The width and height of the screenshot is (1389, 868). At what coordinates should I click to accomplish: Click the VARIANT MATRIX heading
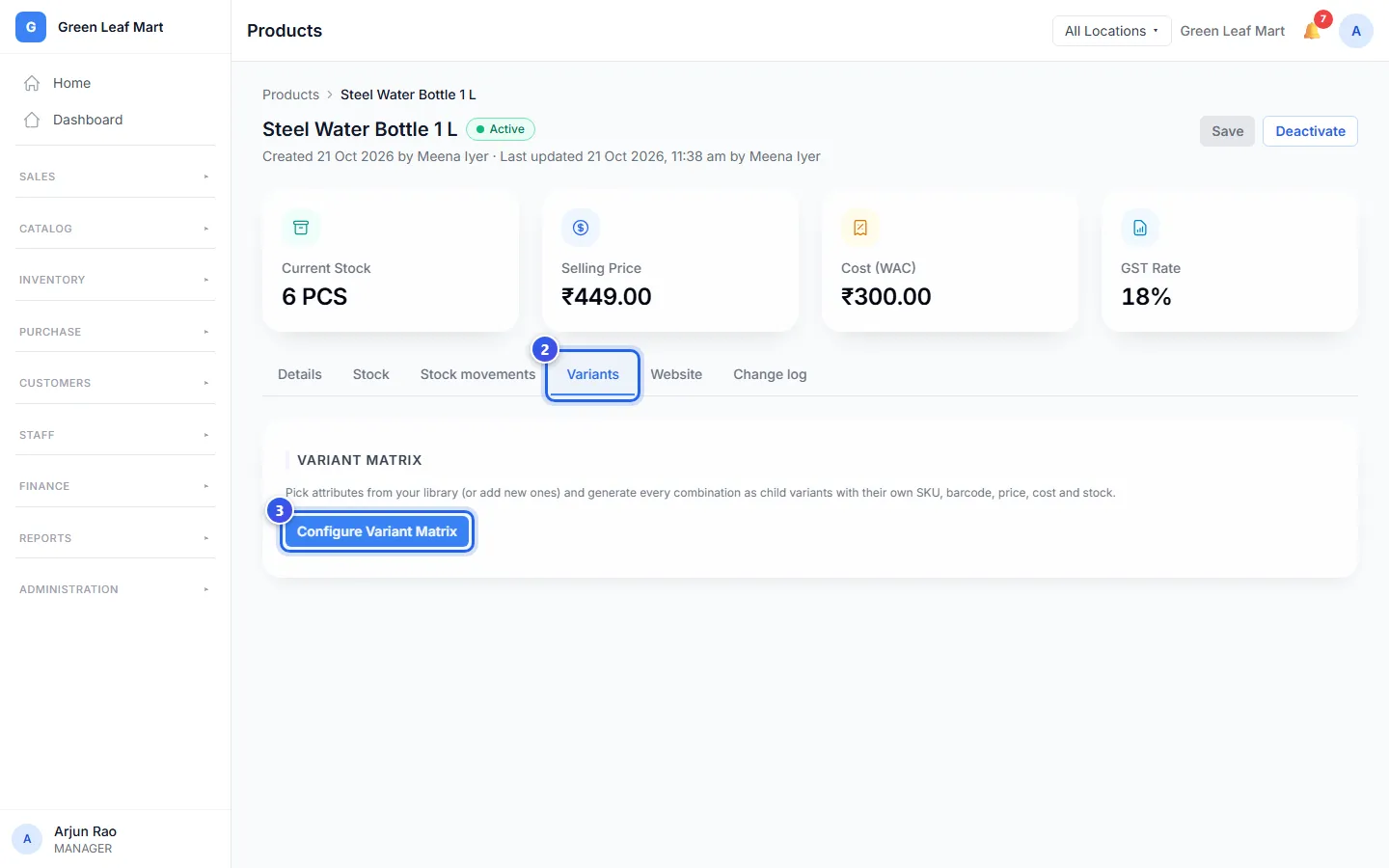coord(360,460)
